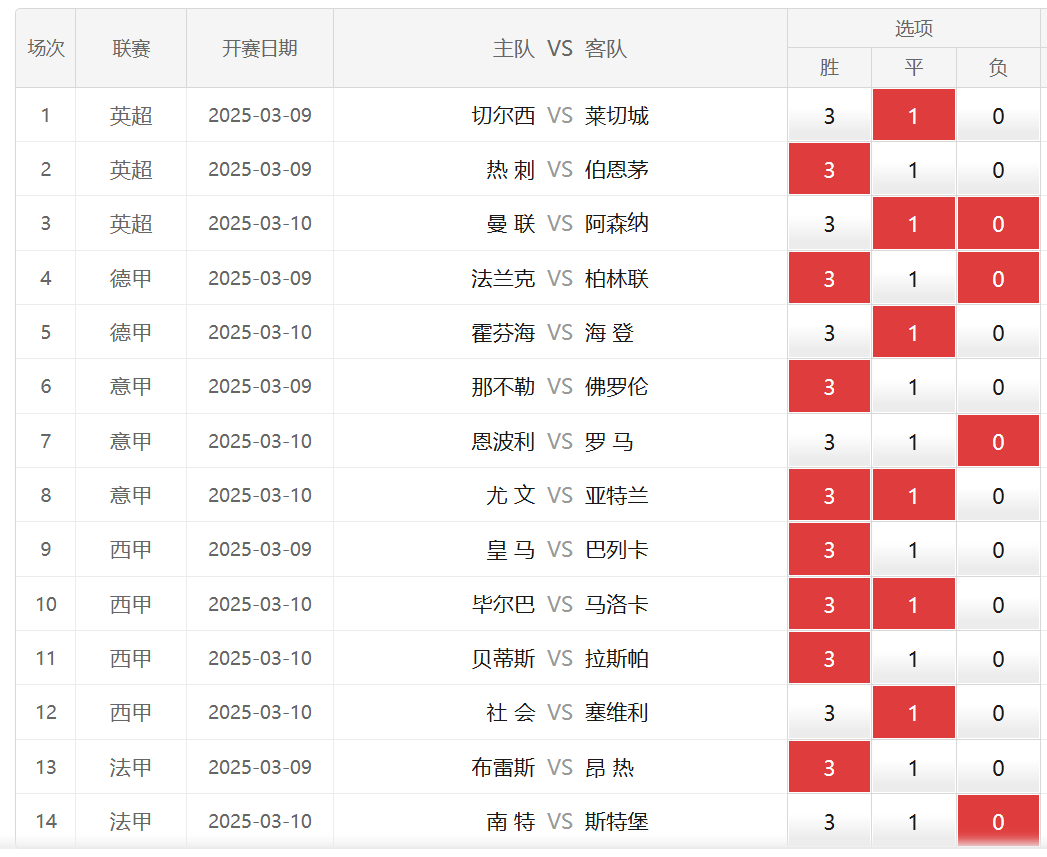Click the 胜 column sub-header

[x=829, y=67]
